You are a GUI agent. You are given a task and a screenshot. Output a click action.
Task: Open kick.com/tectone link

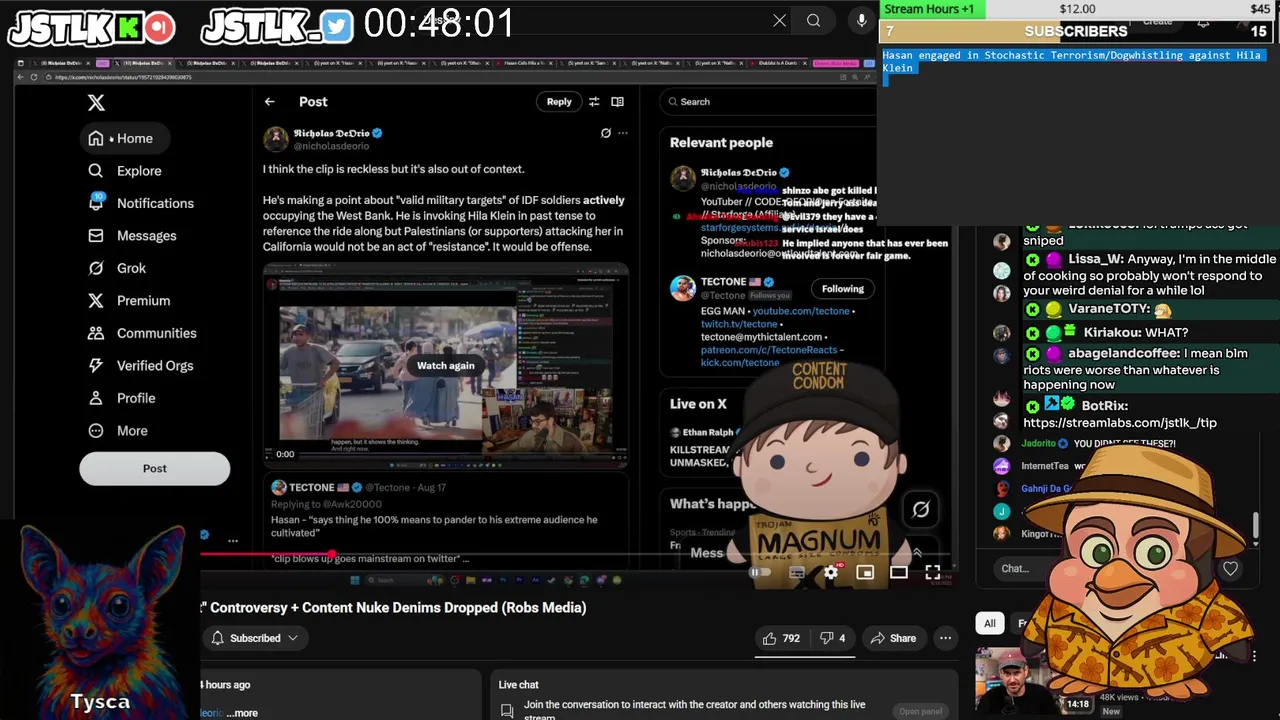(x=740, y=363)
